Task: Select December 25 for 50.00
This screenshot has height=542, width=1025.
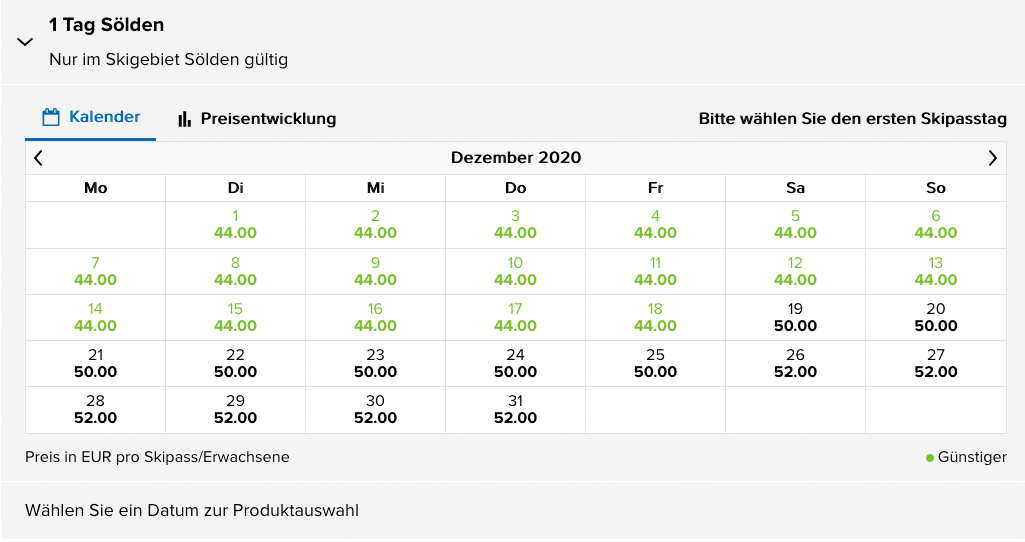Action: tap(656, 363)
